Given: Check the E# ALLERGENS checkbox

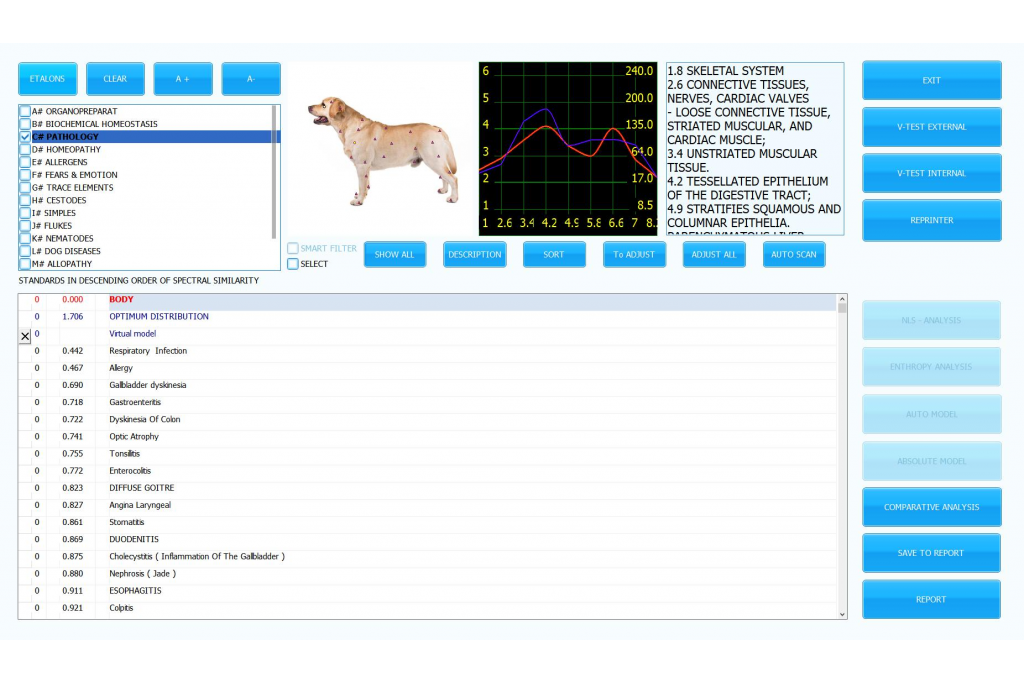Looking at the screenshot, I should [x=25, y=162].
